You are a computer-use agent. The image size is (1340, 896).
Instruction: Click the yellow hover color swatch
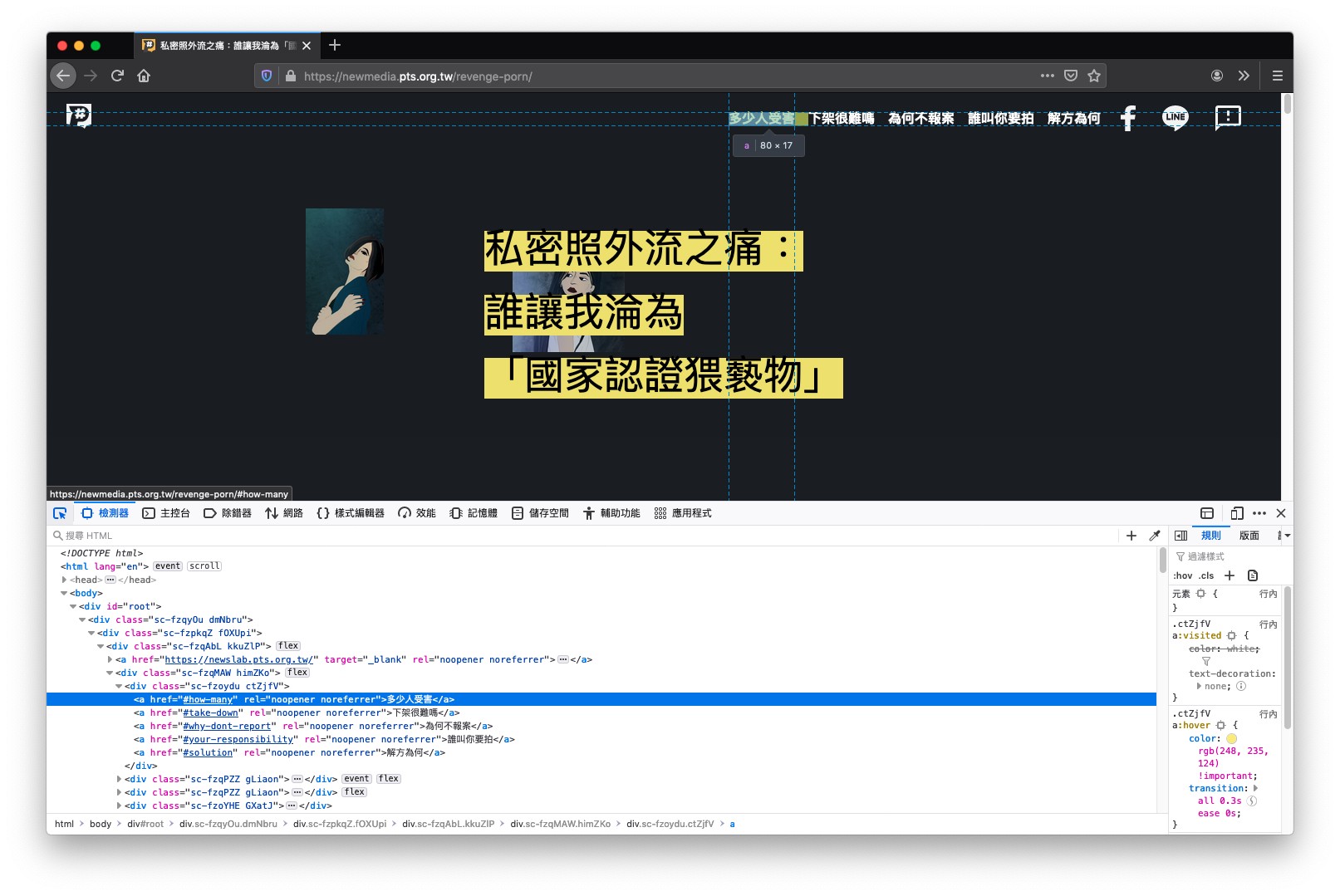[1231, 738]
